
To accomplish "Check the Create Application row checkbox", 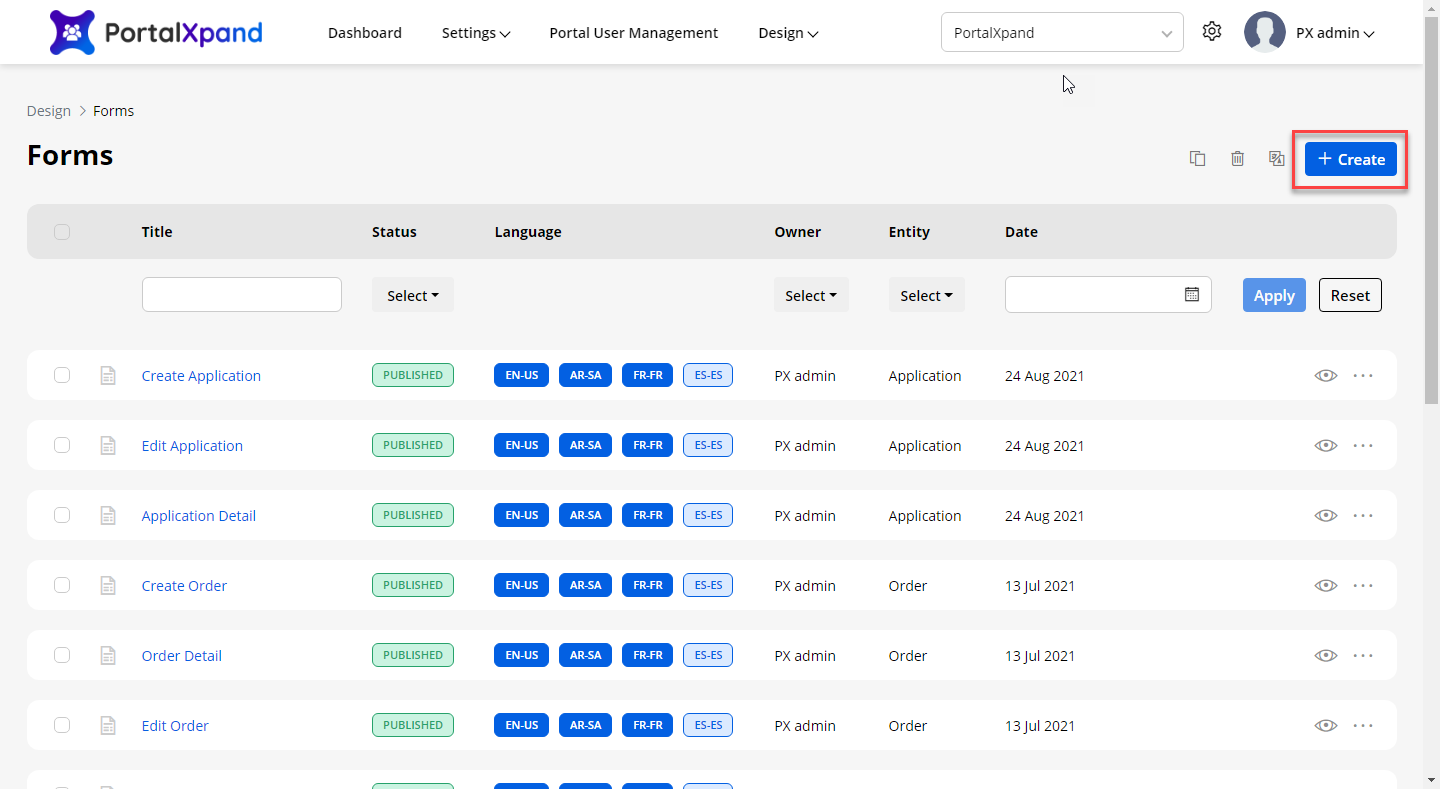I will click(62, 376).
